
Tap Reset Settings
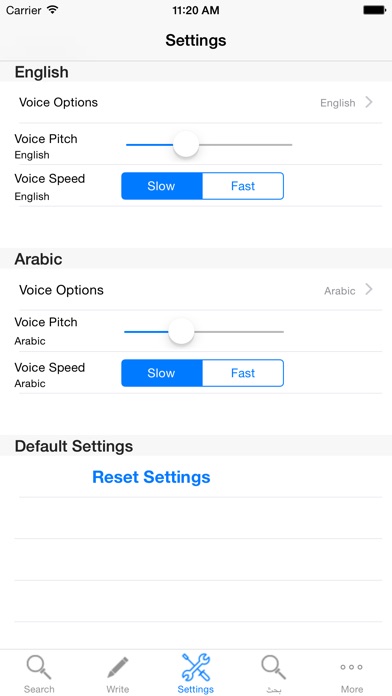[x=151, y=477]
